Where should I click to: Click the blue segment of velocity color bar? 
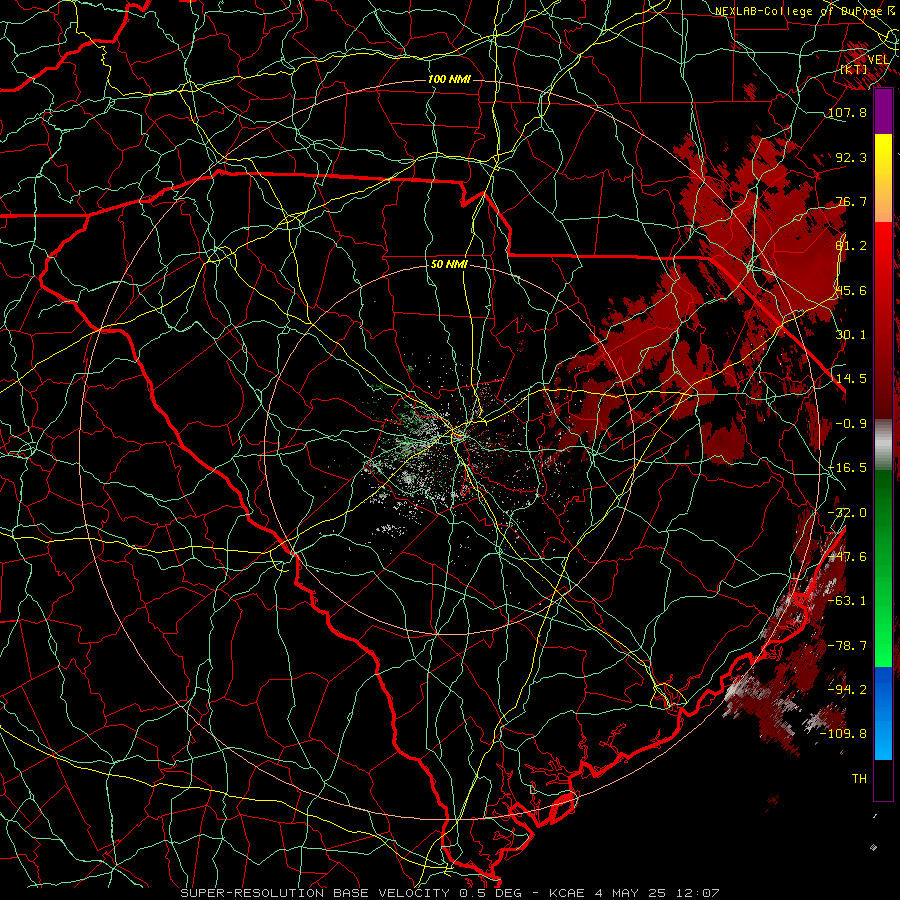pos(883,713)
